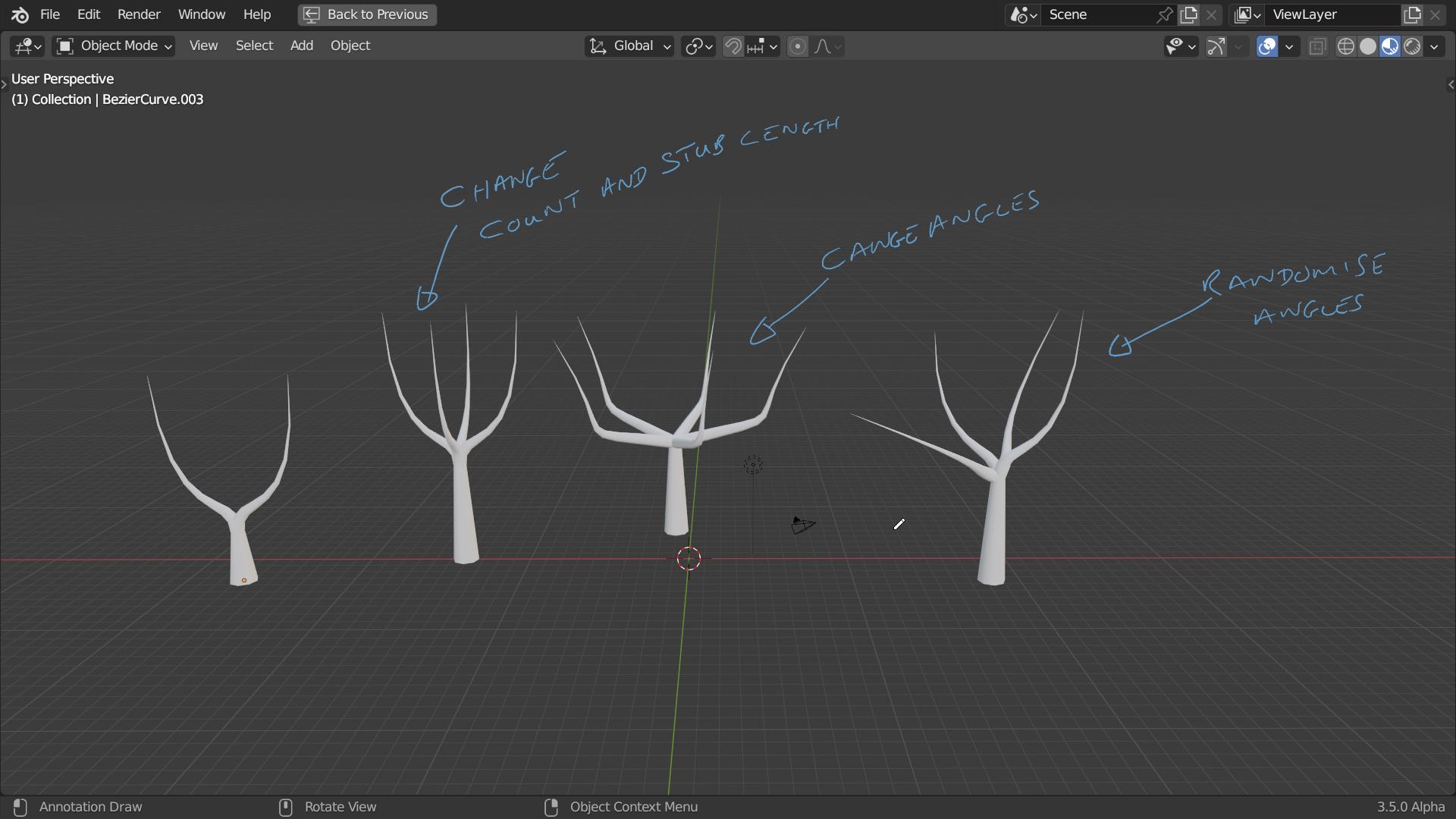
Task: Click the Annotation Draw status bar hint
Action: (x=90, y=807)
